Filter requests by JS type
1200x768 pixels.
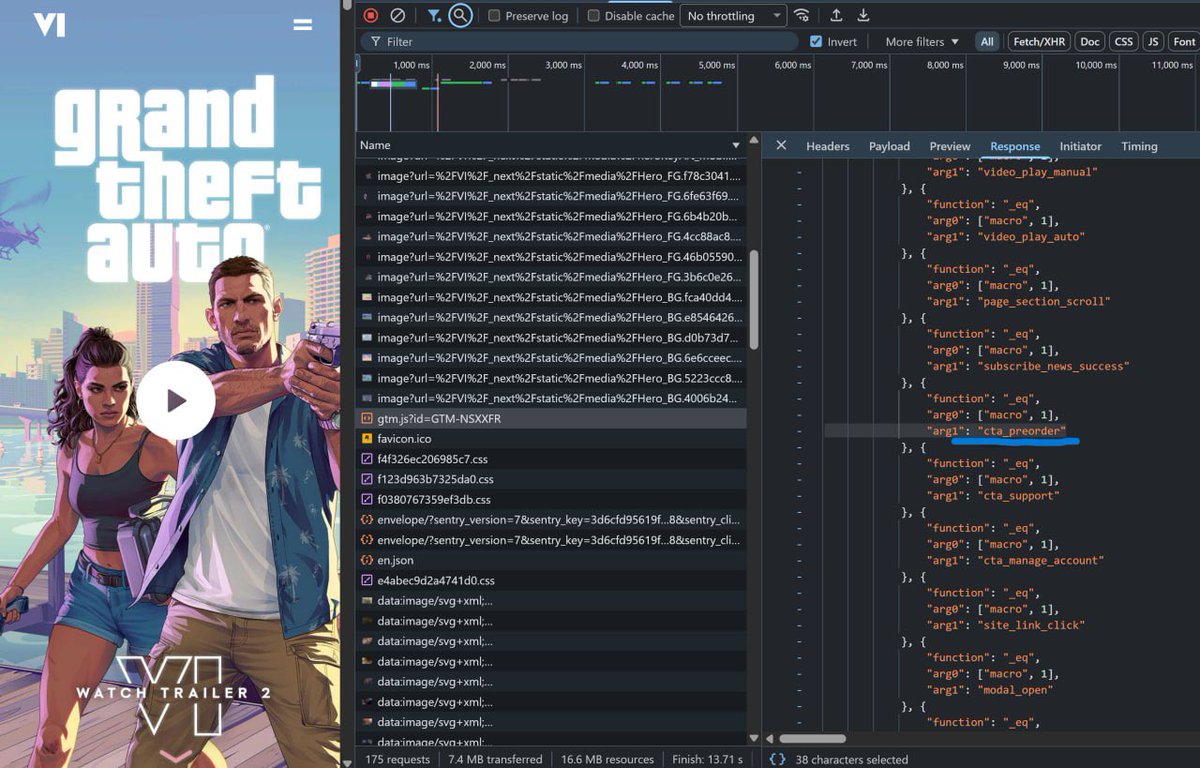point(1154,42)
